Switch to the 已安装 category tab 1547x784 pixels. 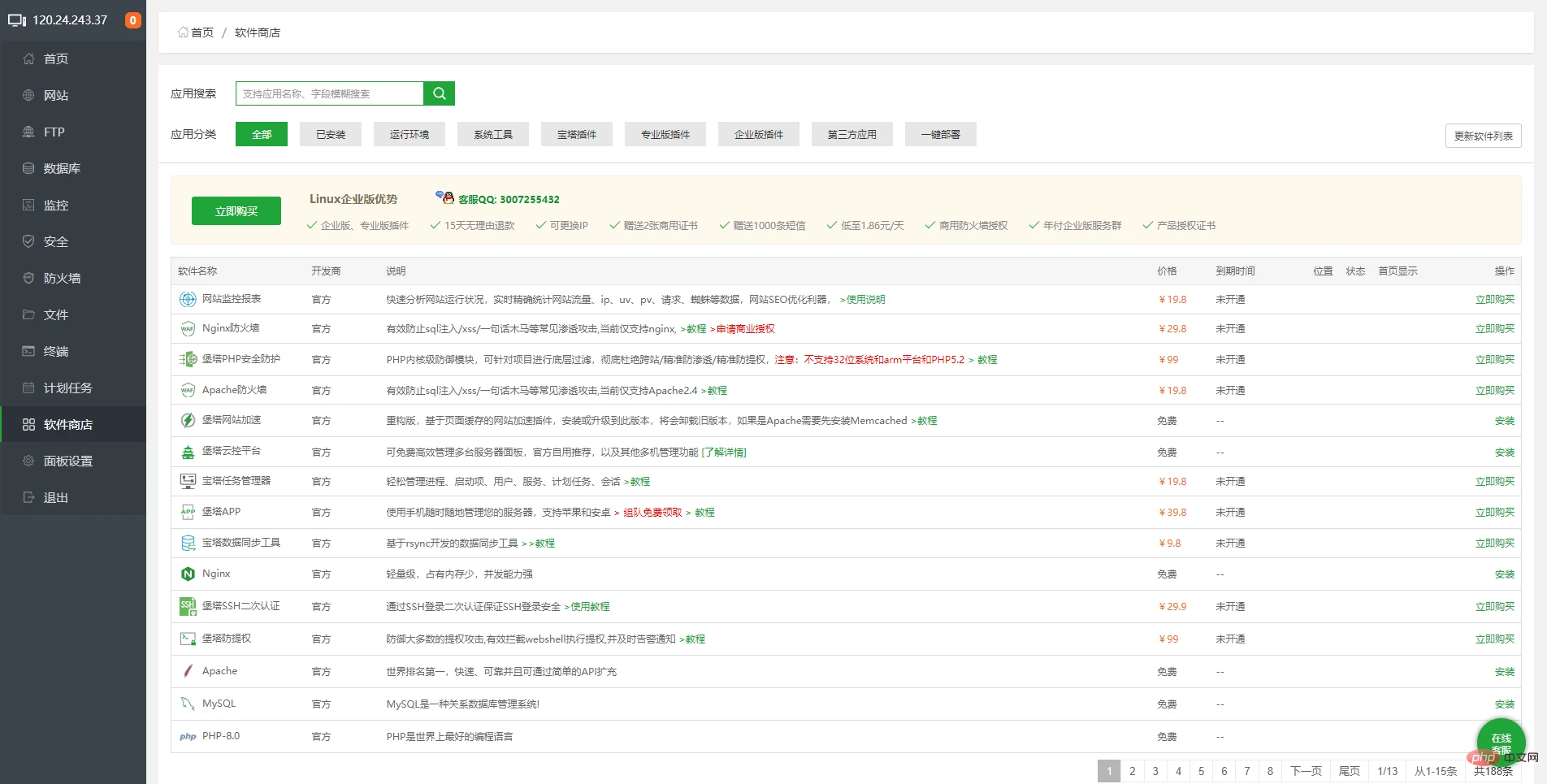[331, 134]
